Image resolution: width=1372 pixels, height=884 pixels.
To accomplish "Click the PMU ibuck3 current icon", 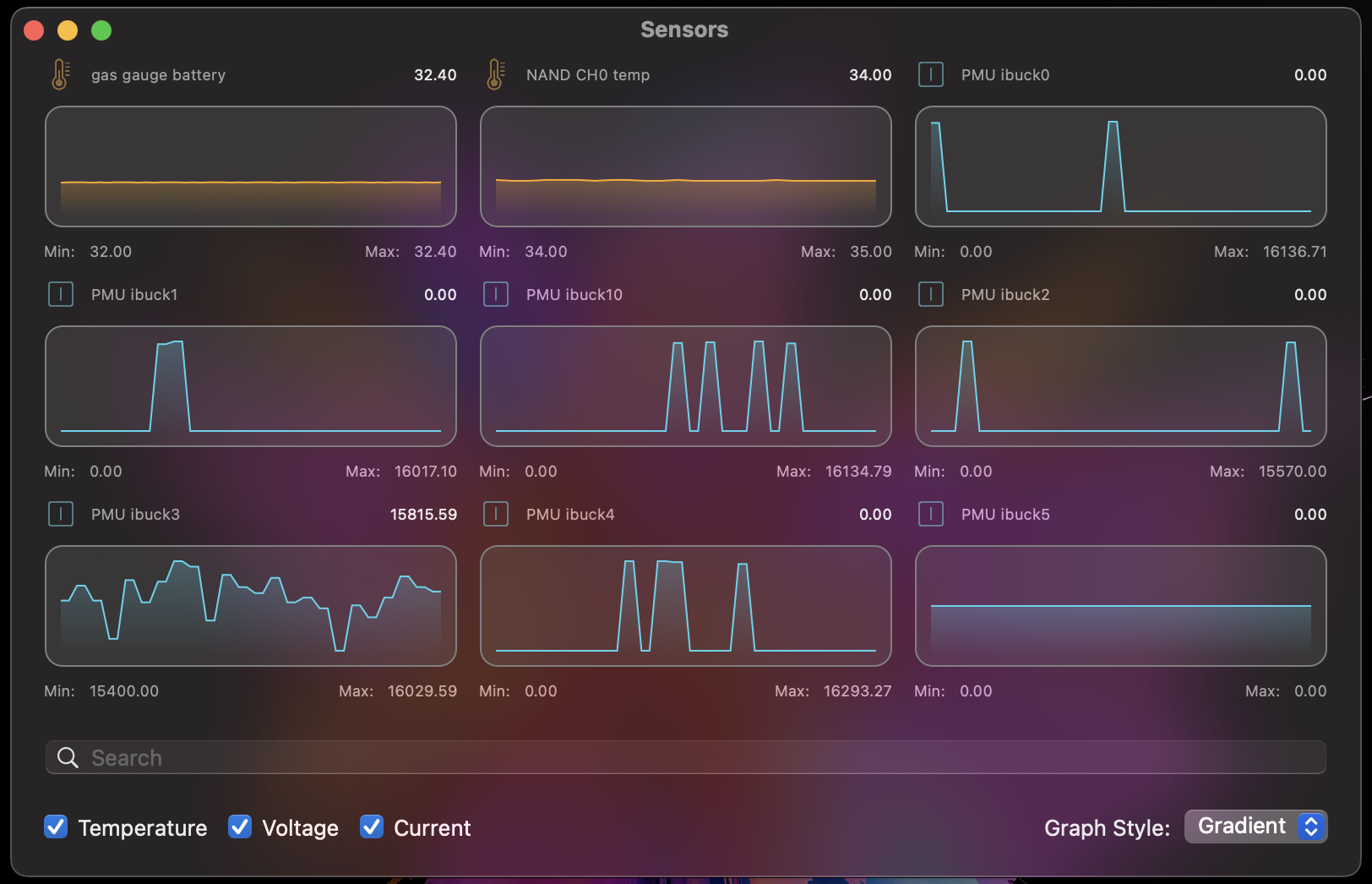I will click(61, 514).
